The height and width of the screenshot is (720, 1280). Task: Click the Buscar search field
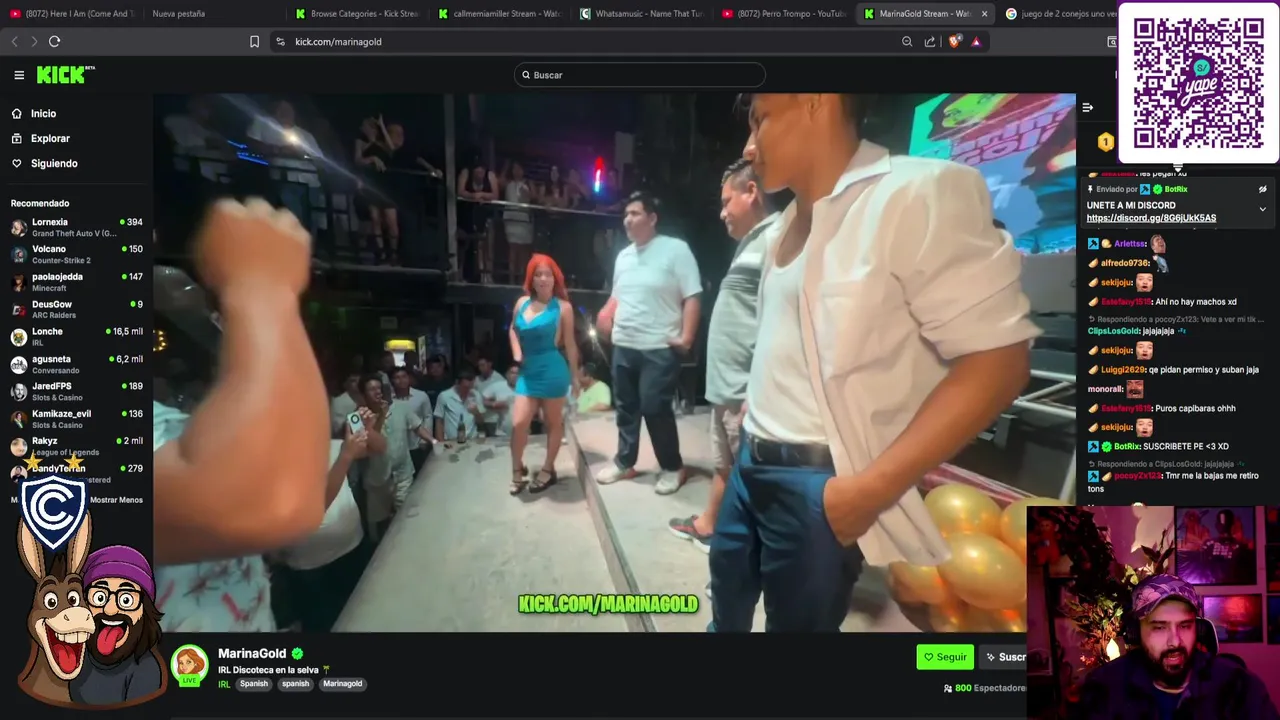click(x=640, y=75)
